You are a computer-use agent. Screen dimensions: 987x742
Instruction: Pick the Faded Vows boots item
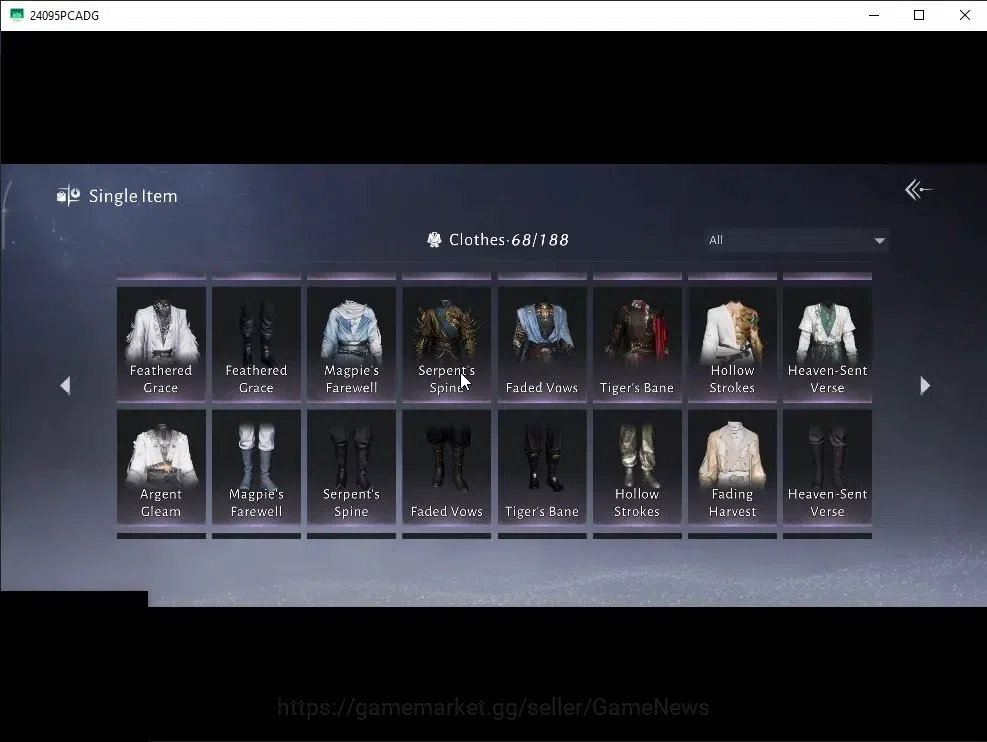(x=446, y=467)
